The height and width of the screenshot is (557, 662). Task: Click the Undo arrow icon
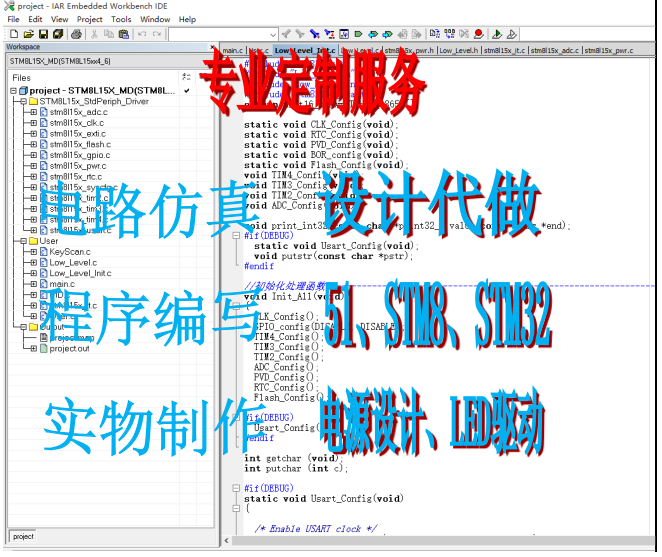click(142, 34)
